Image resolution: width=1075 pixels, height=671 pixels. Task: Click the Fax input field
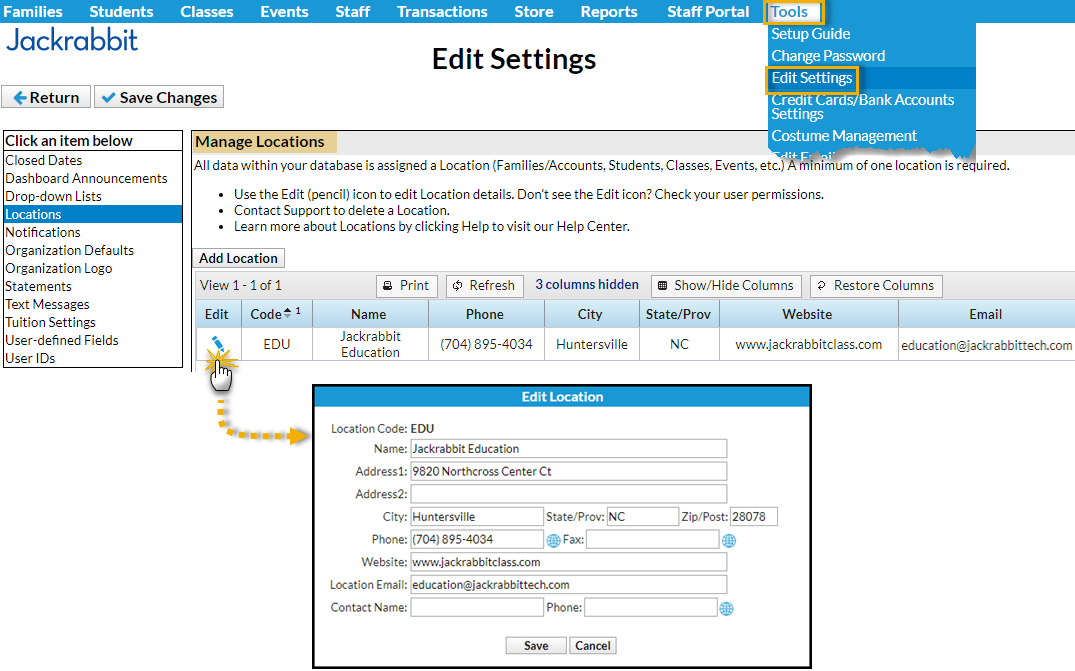pos(653,539)
